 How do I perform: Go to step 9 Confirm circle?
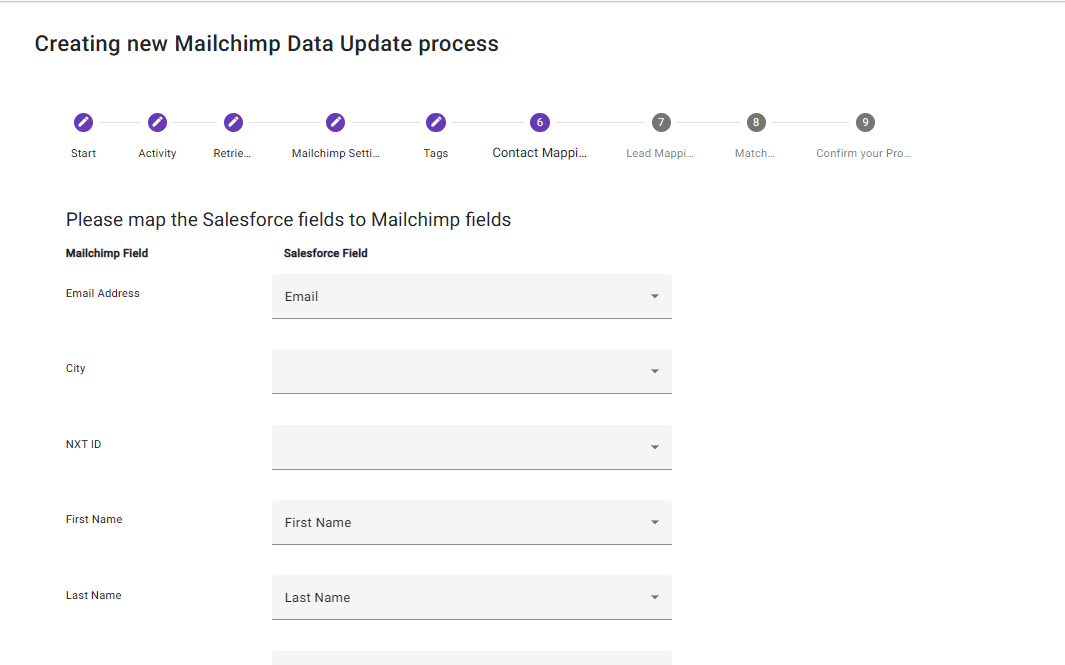[865, 122]
